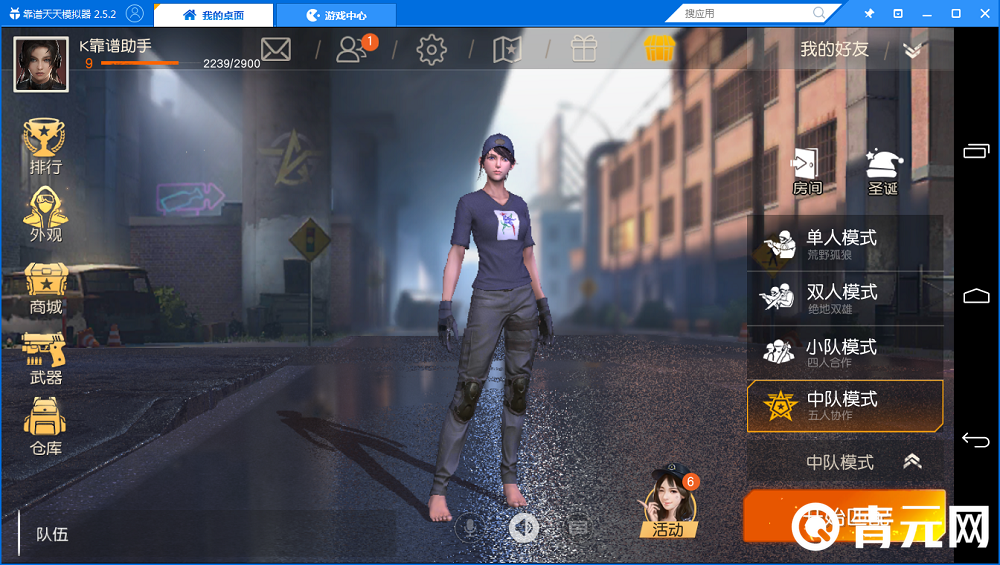
Task: Click the orange start match button
Action: (844, 516)
